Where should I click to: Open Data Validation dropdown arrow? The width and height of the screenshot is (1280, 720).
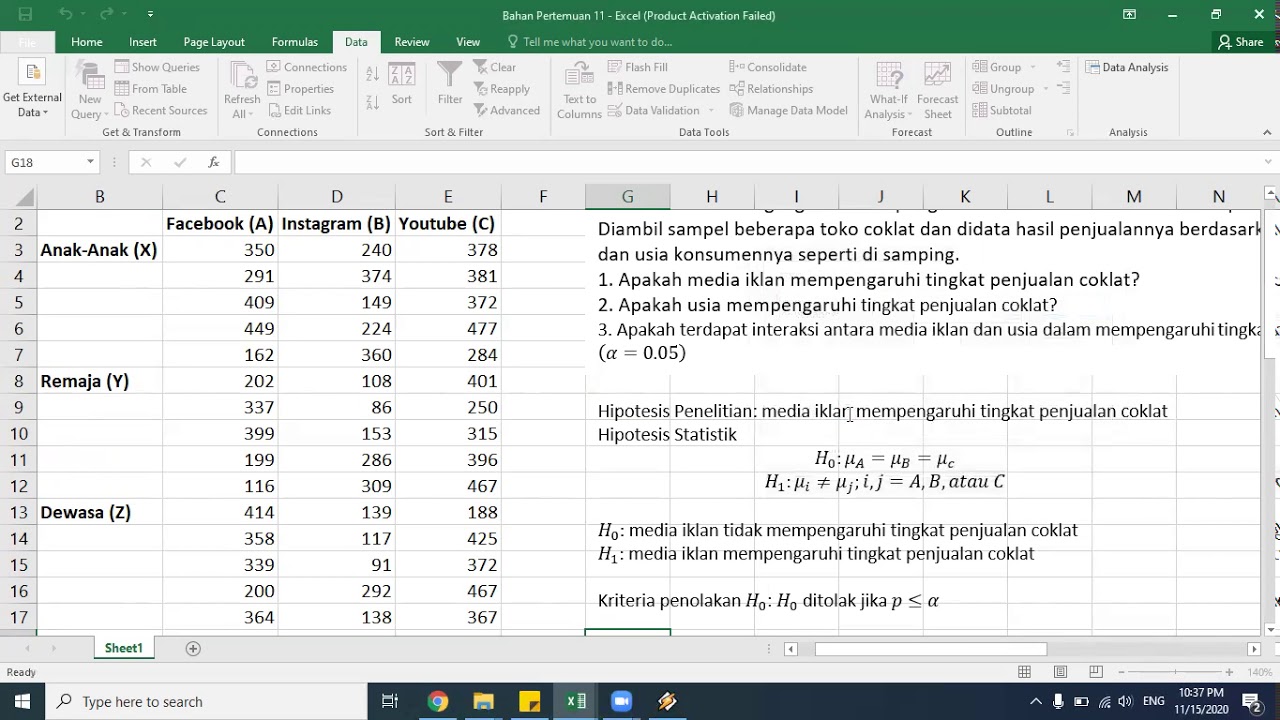pos(711,111)
